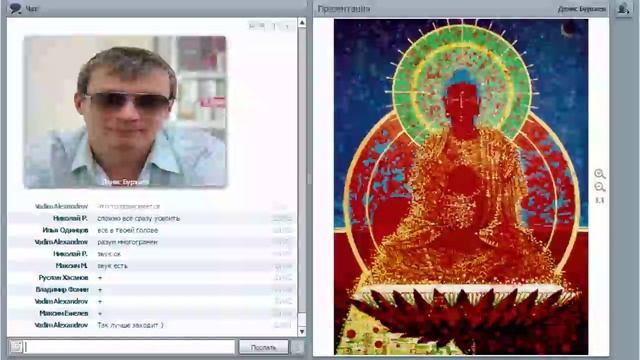
Task: Click the name Максим Емелев in chat
Action: [x=64, y=313]
